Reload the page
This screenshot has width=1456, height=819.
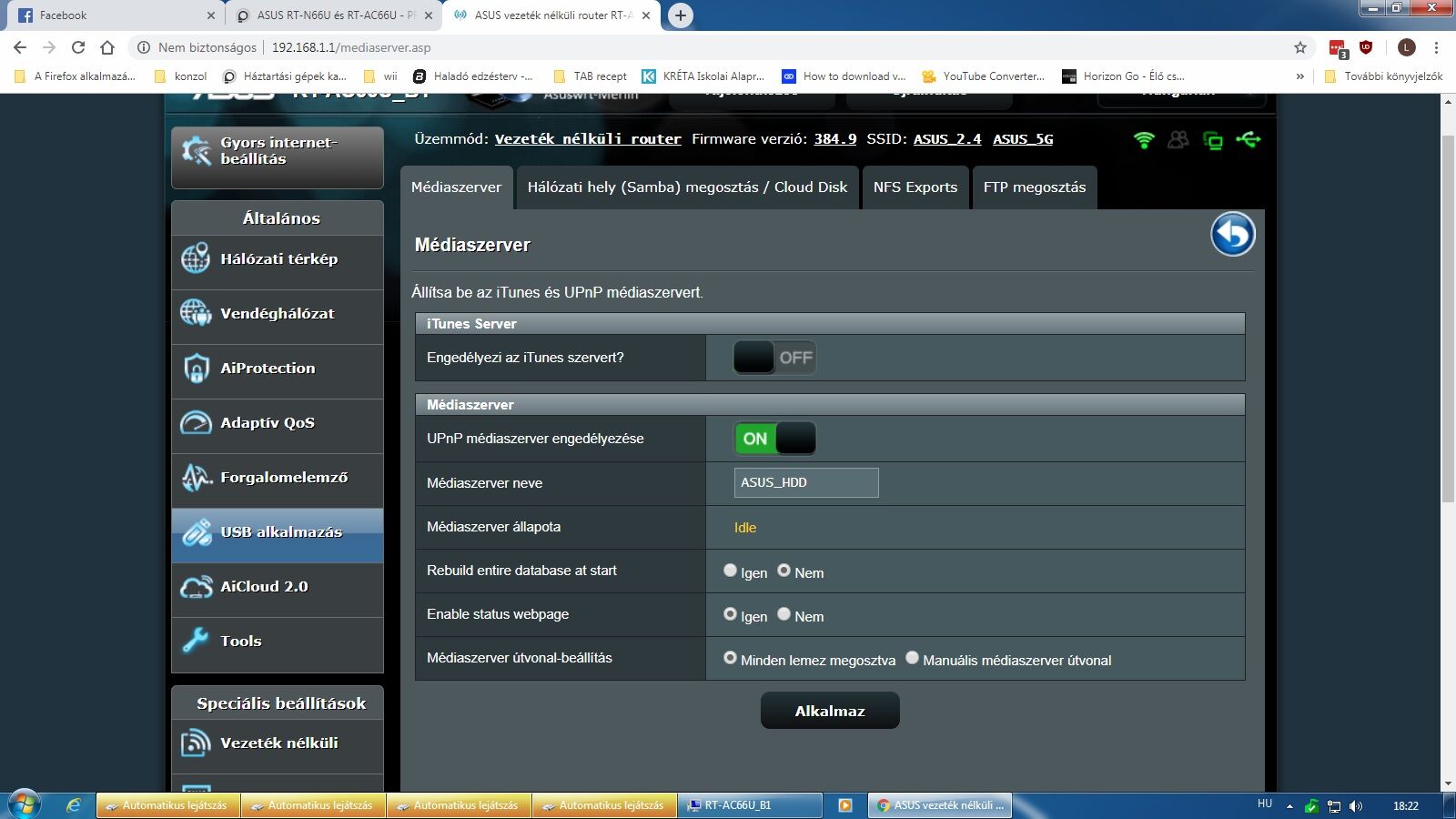click(78, 47)
